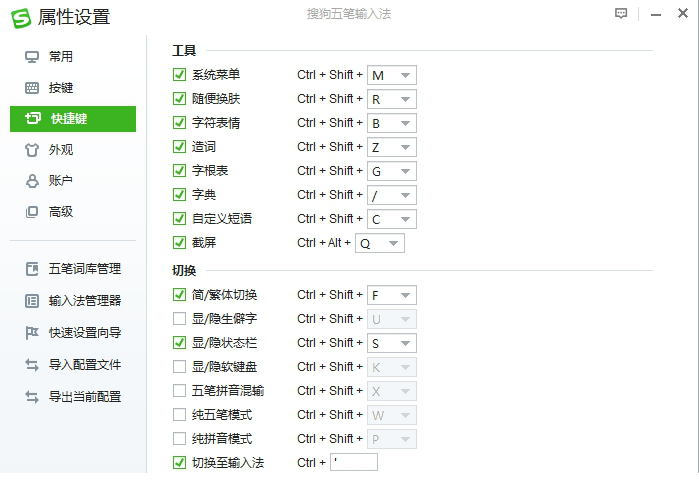Check the 纯拼音模式 checkbox
Viewport: 699px width, 491px height.
pyautogui.click(x=179, y=439)
